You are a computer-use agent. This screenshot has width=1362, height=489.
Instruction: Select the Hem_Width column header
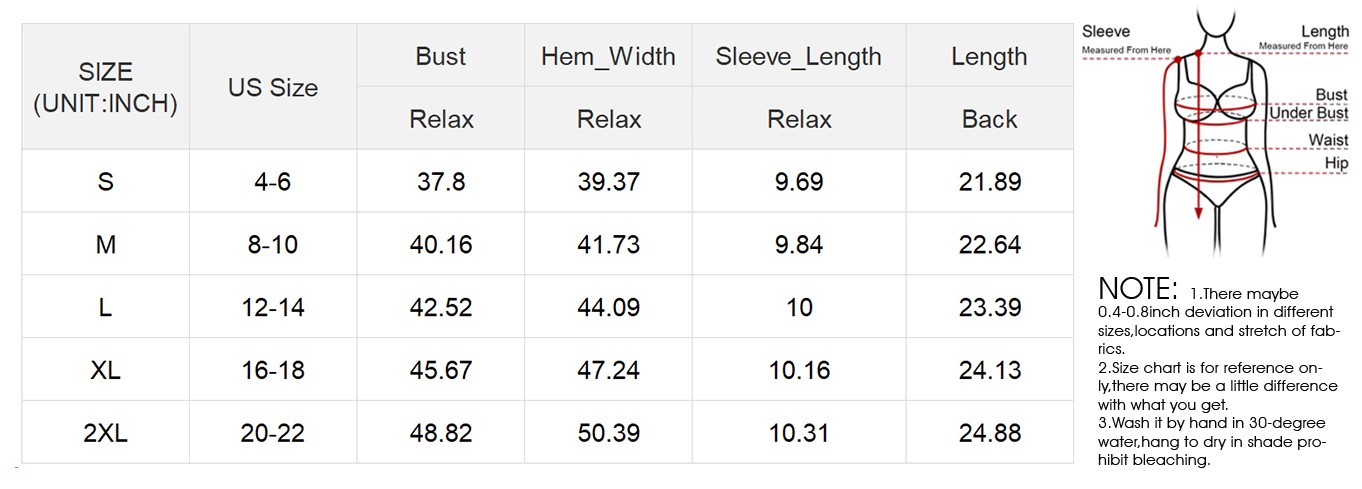point(608,56)
